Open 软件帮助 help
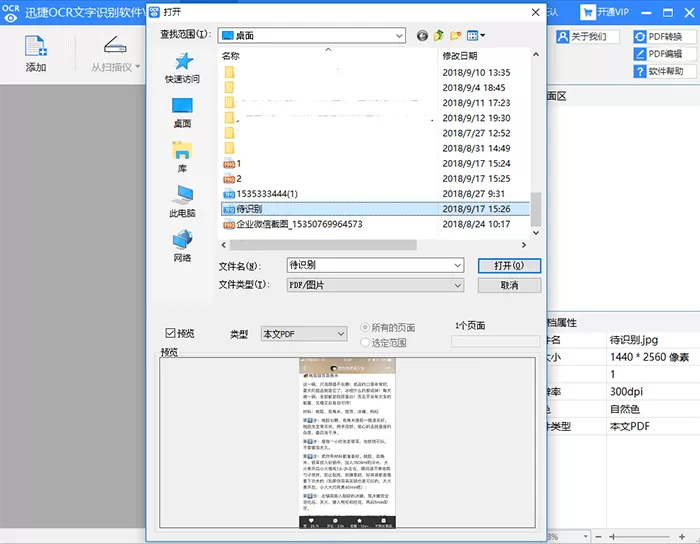Viewport: 700px width, 544px height. click(x=665, y=71)
